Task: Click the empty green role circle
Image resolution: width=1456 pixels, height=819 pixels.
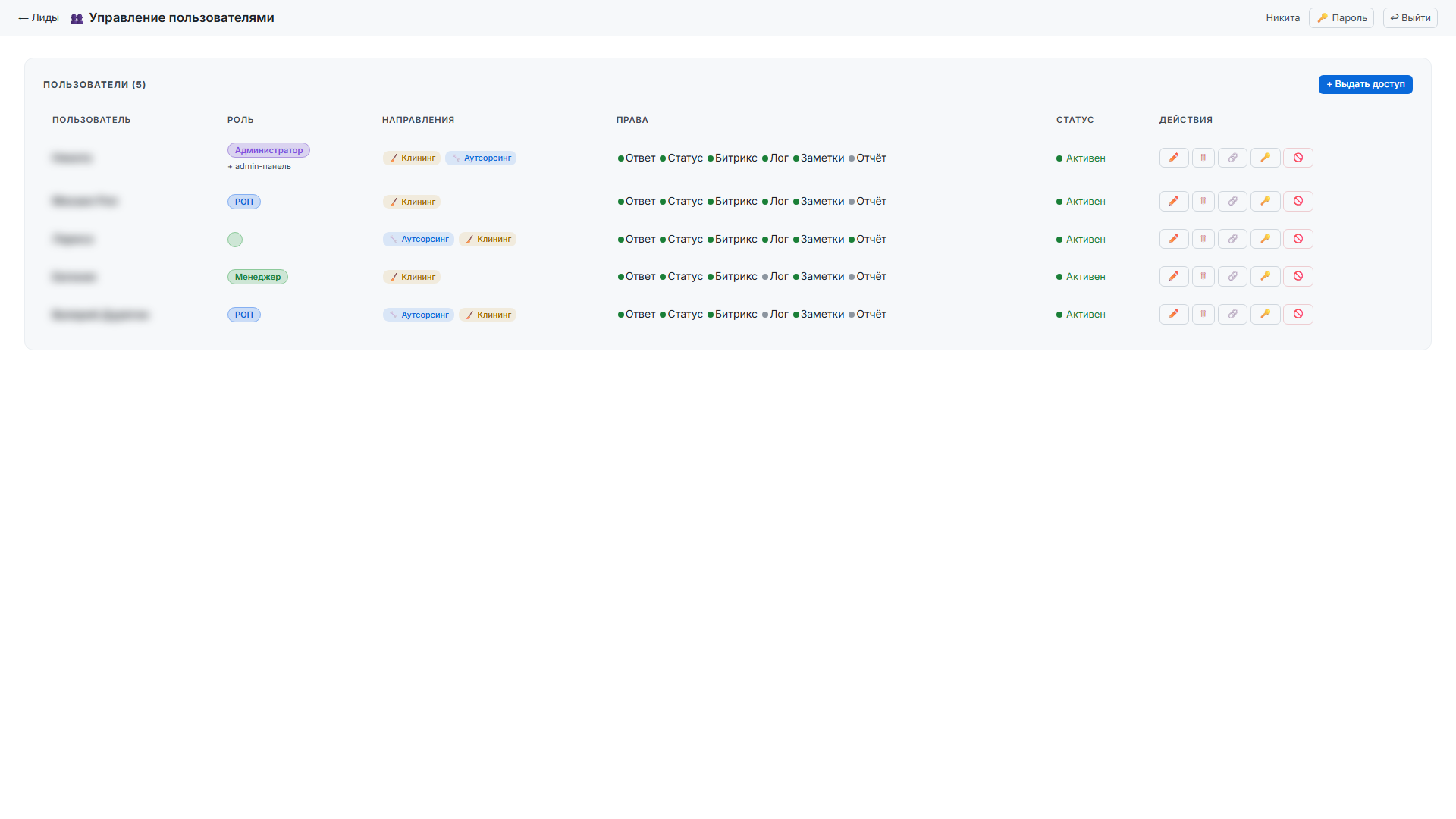Action: click(x=235, y=240)
